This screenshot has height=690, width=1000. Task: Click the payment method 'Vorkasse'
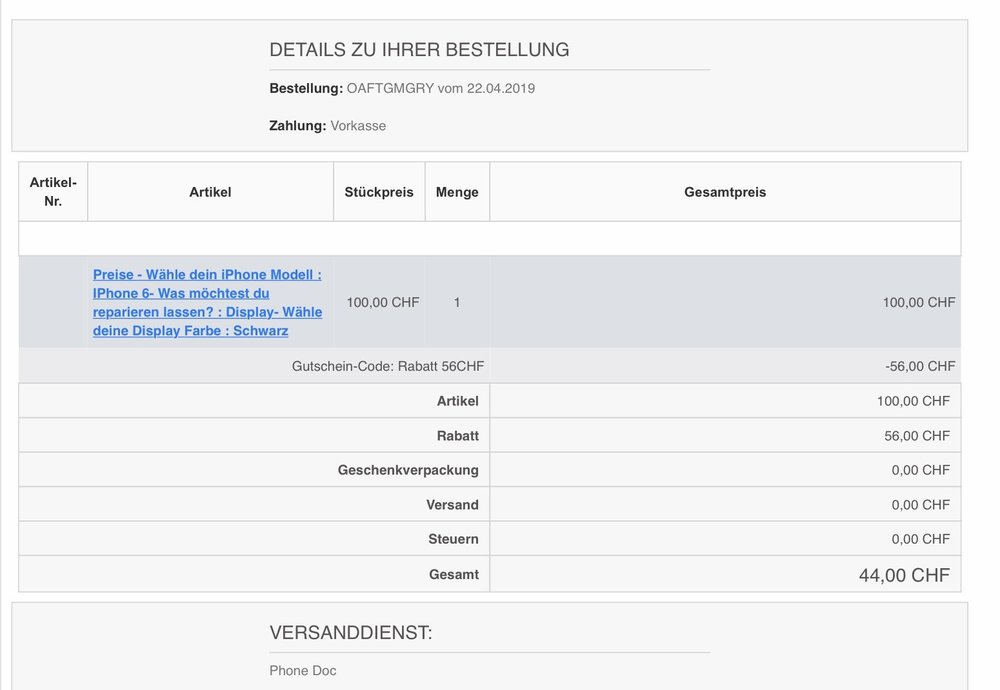(x=358, y=126)
